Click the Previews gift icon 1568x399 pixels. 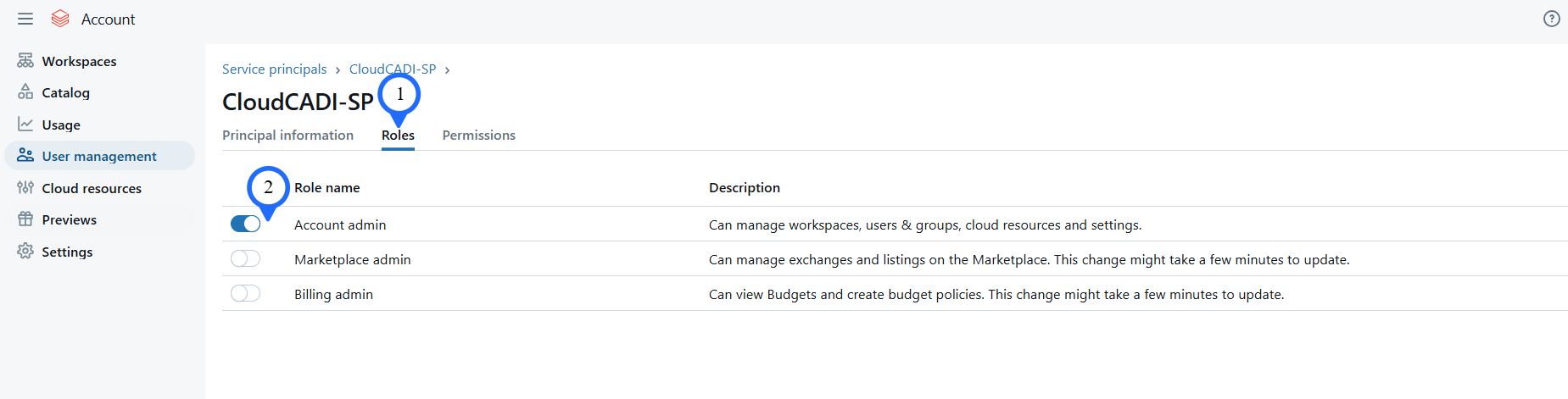pyautogui.click(x=25, y=219)
